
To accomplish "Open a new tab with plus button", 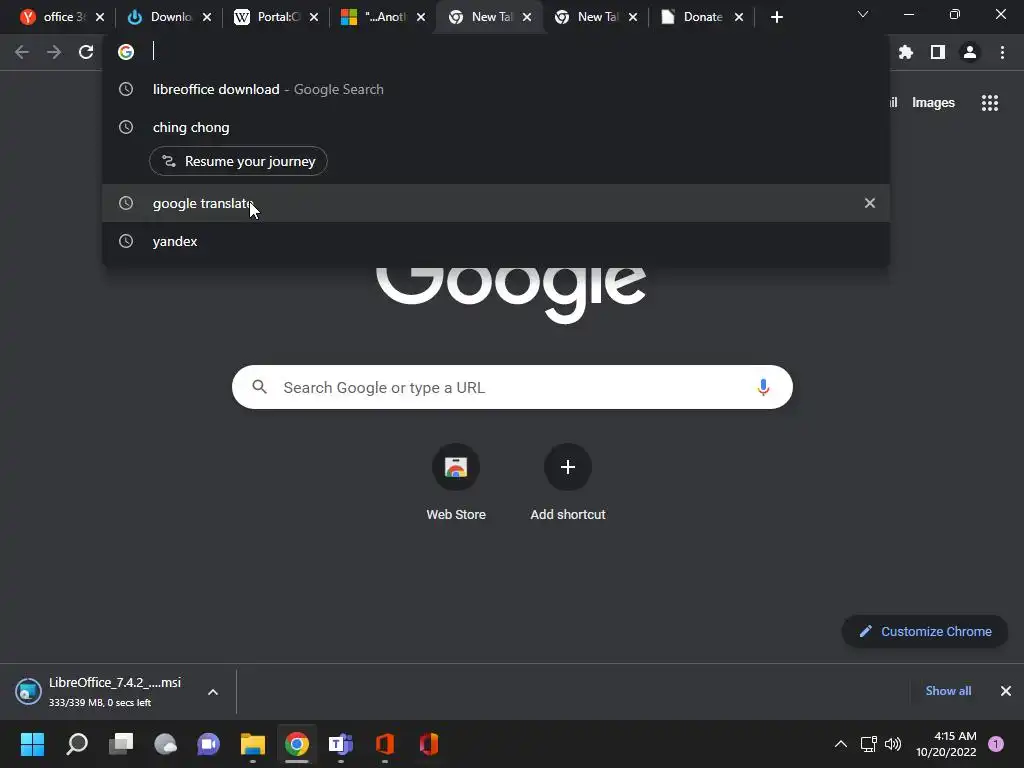I will pos(776,17).
